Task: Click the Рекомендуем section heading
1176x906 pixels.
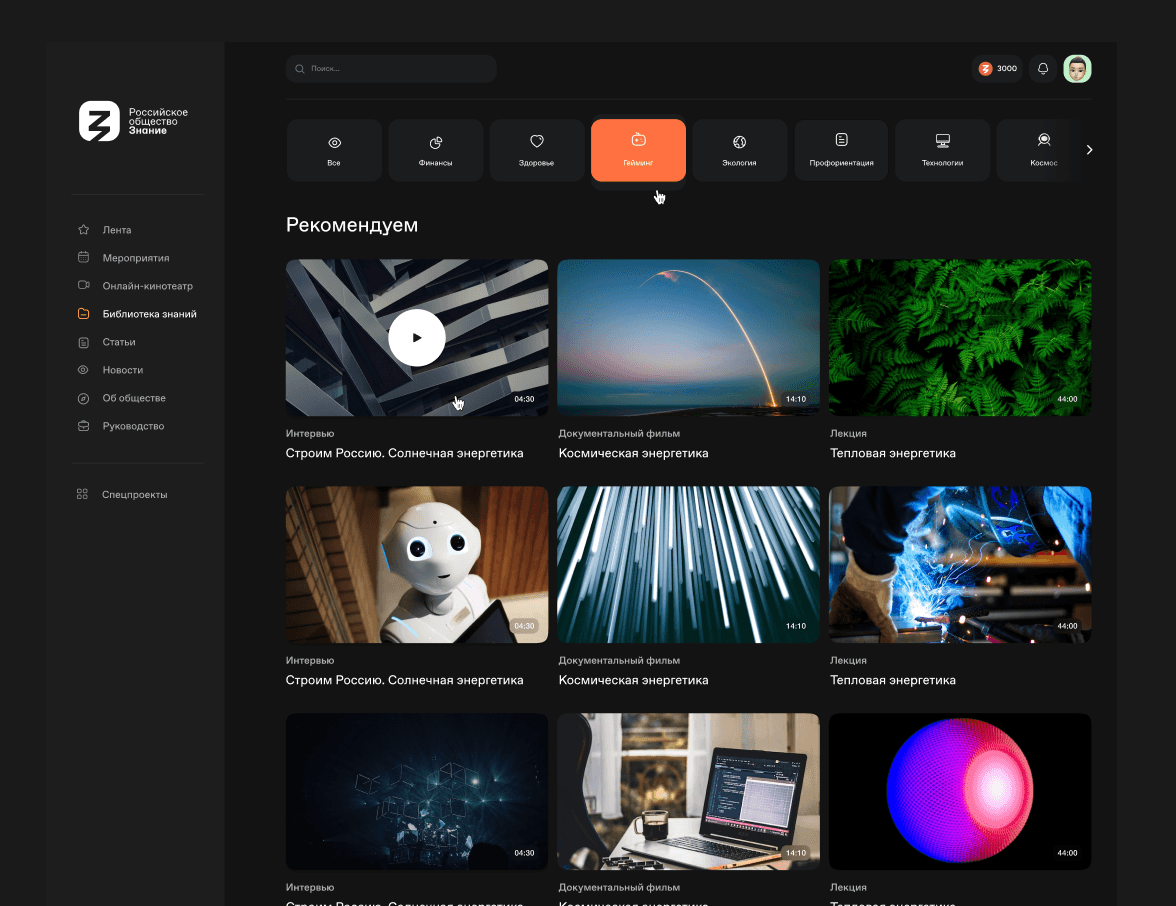Action: coord(352,225)
